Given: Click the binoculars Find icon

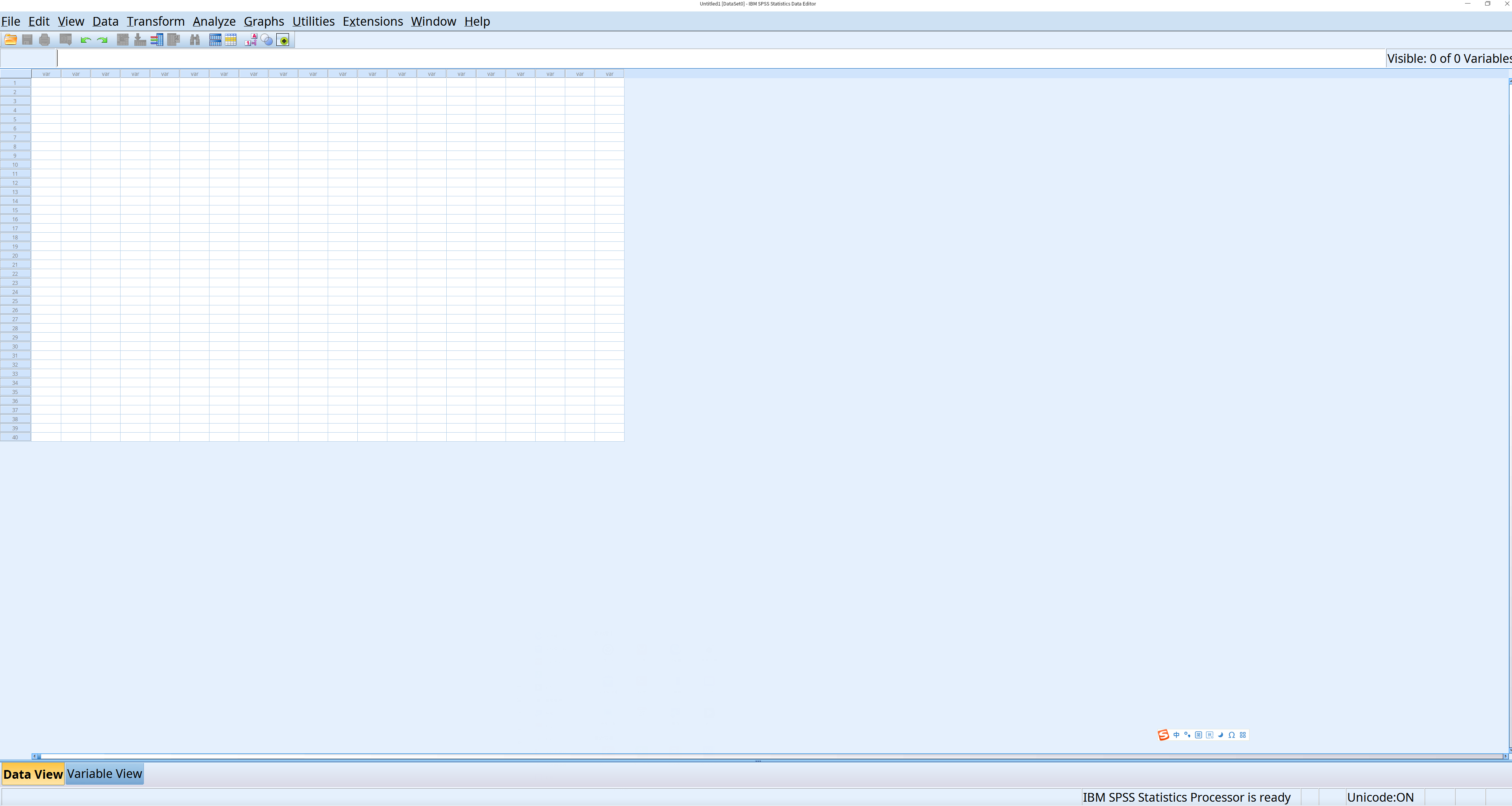Looking at the screenshot, I should point(195,40).
